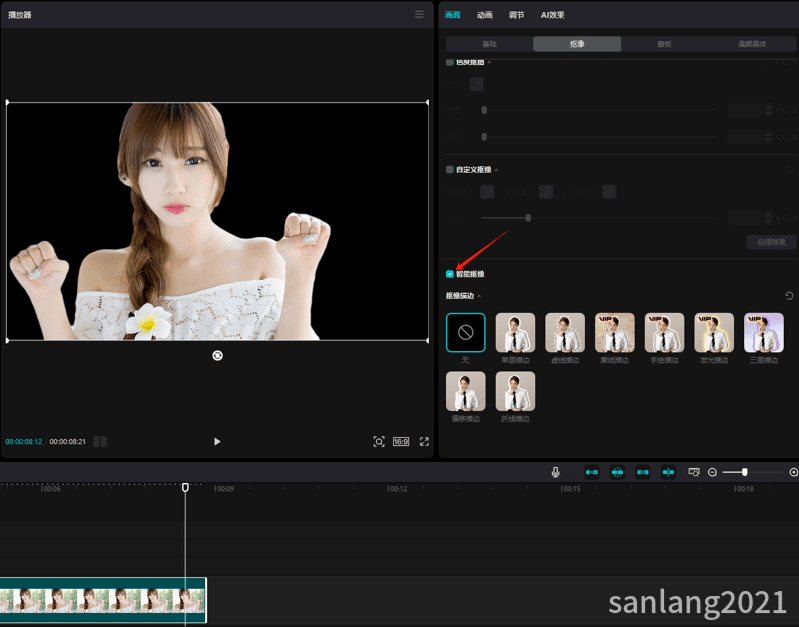Click the preview zoom-to-fit scan icon
Image resolution: width=799 pixels, height=627 pixels.
tap(379, 441)
